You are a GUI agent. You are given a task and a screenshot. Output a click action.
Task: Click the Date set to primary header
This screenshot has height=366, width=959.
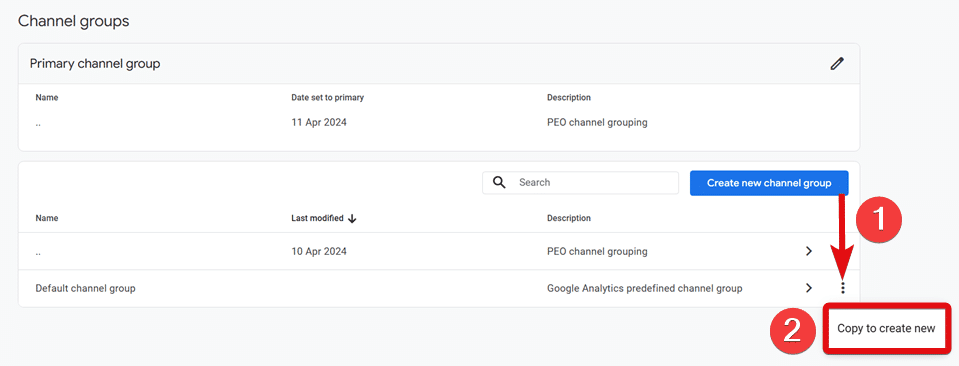click(x=328, y=98)
